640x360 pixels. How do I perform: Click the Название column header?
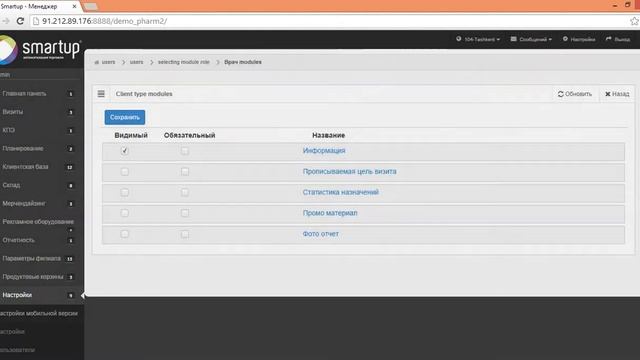(x=329, y=135)
